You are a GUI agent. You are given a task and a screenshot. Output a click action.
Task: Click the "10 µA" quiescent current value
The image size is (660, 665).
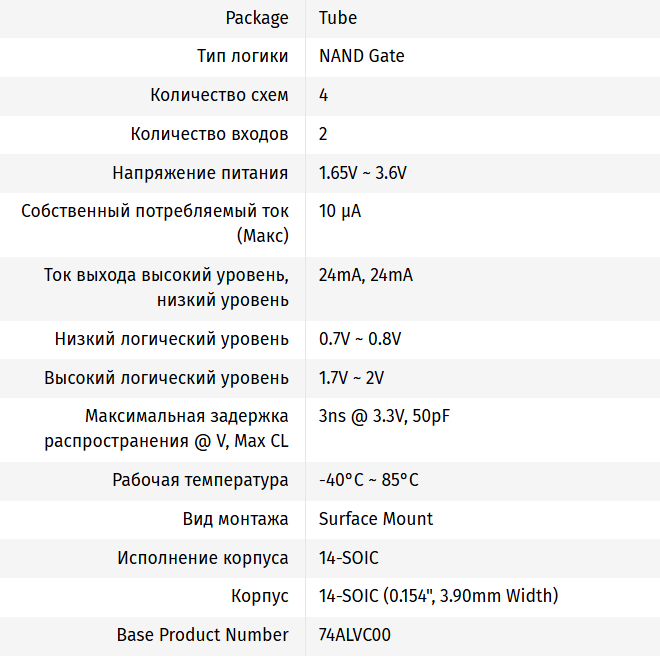340,212
